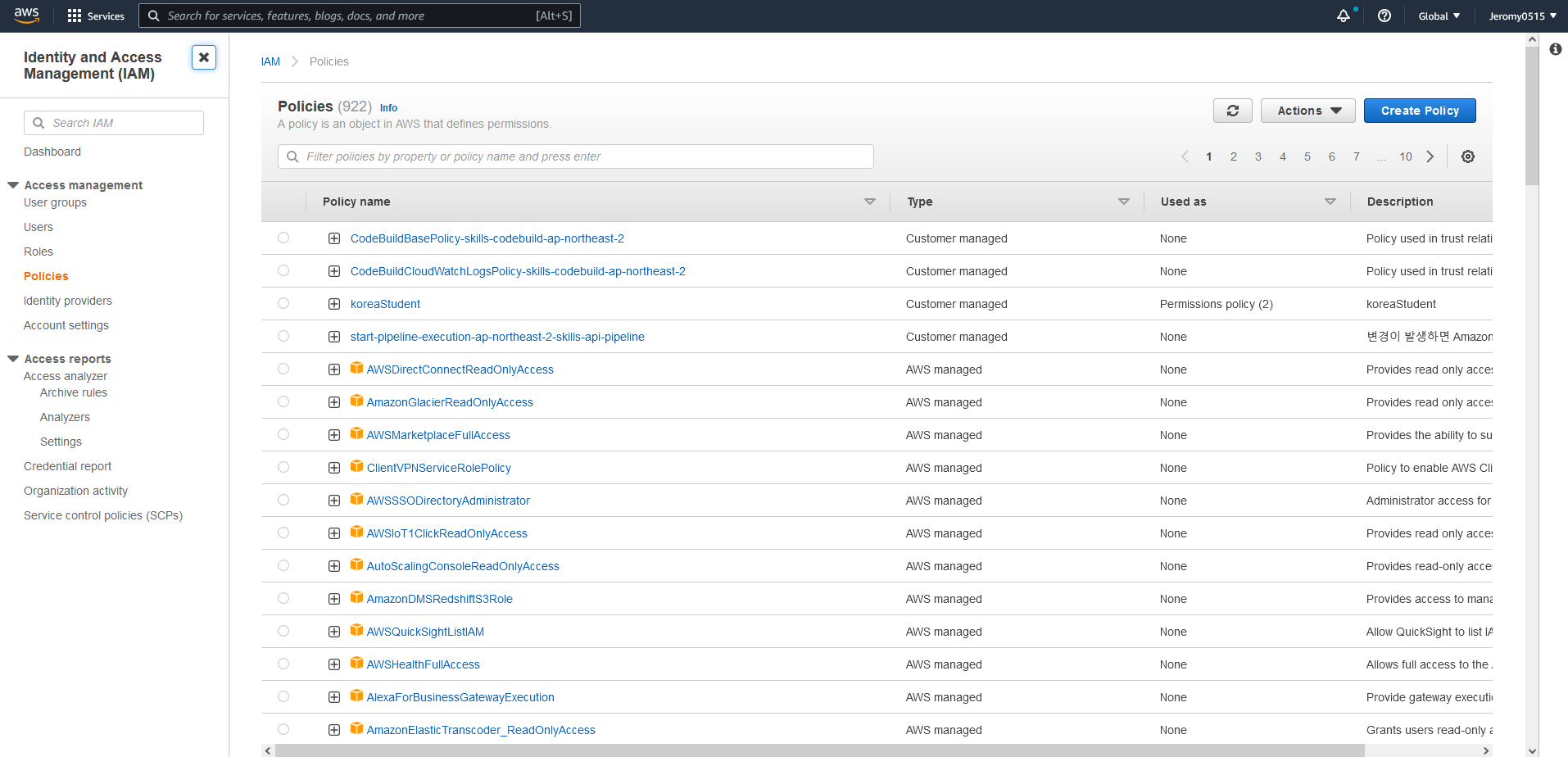Open the koreaStudent policy link
This screenshot has width=1568, height=757.
click(x=385, y=304)
